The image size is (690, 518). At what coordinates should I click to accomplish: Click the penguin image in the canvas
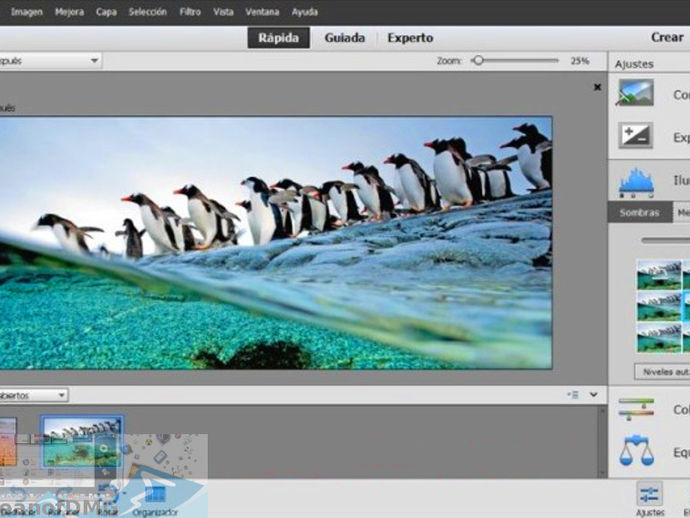tap(276, 242)
